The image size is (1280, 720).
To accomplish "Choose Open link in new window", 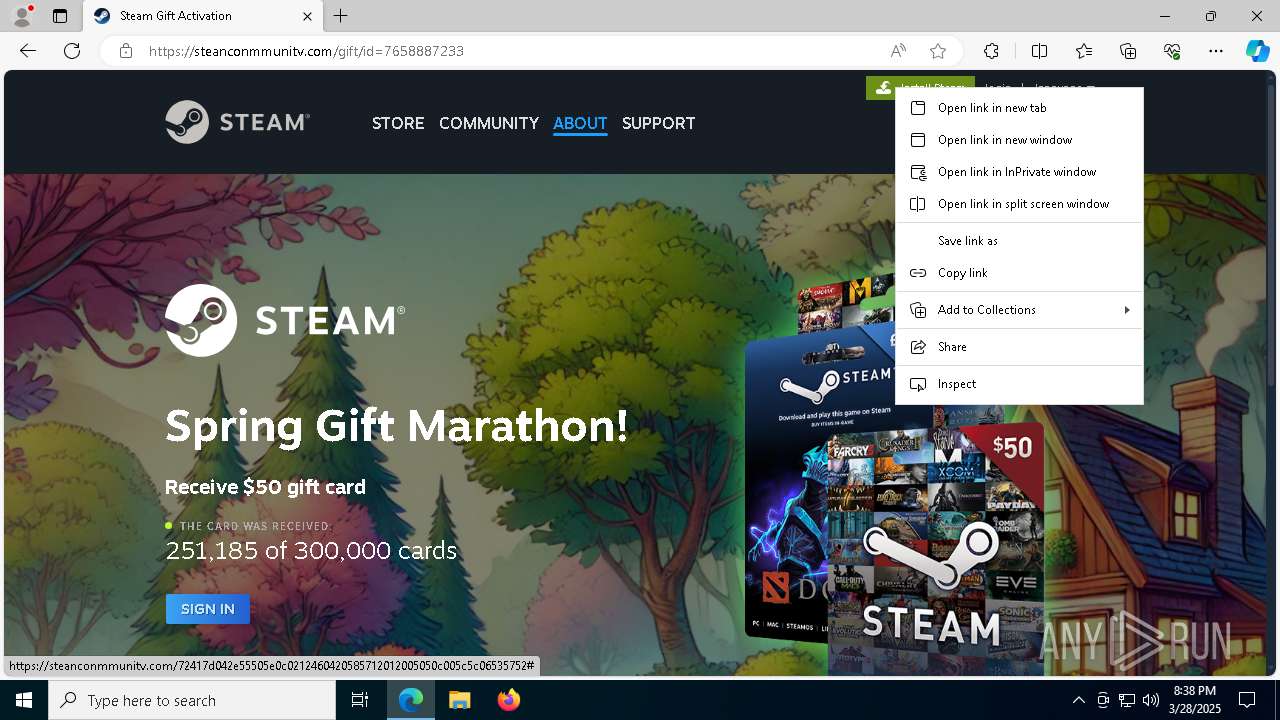I will pos(1019,140).
